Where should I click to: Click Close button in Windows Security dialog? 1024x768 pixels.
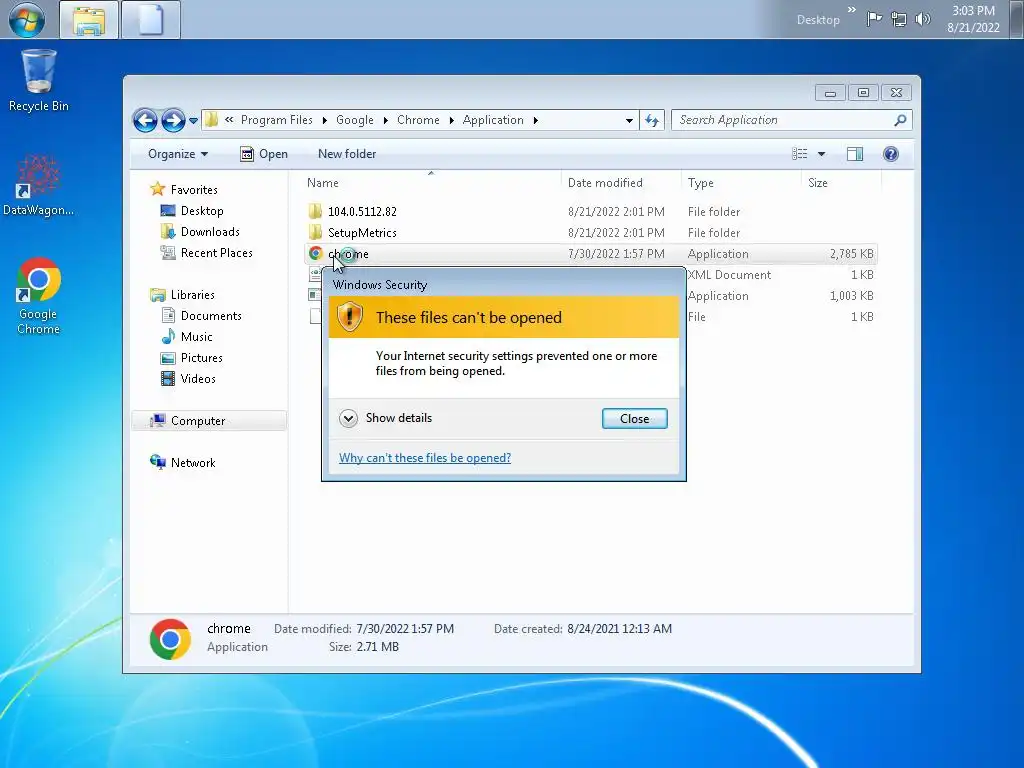pos(634,419)
